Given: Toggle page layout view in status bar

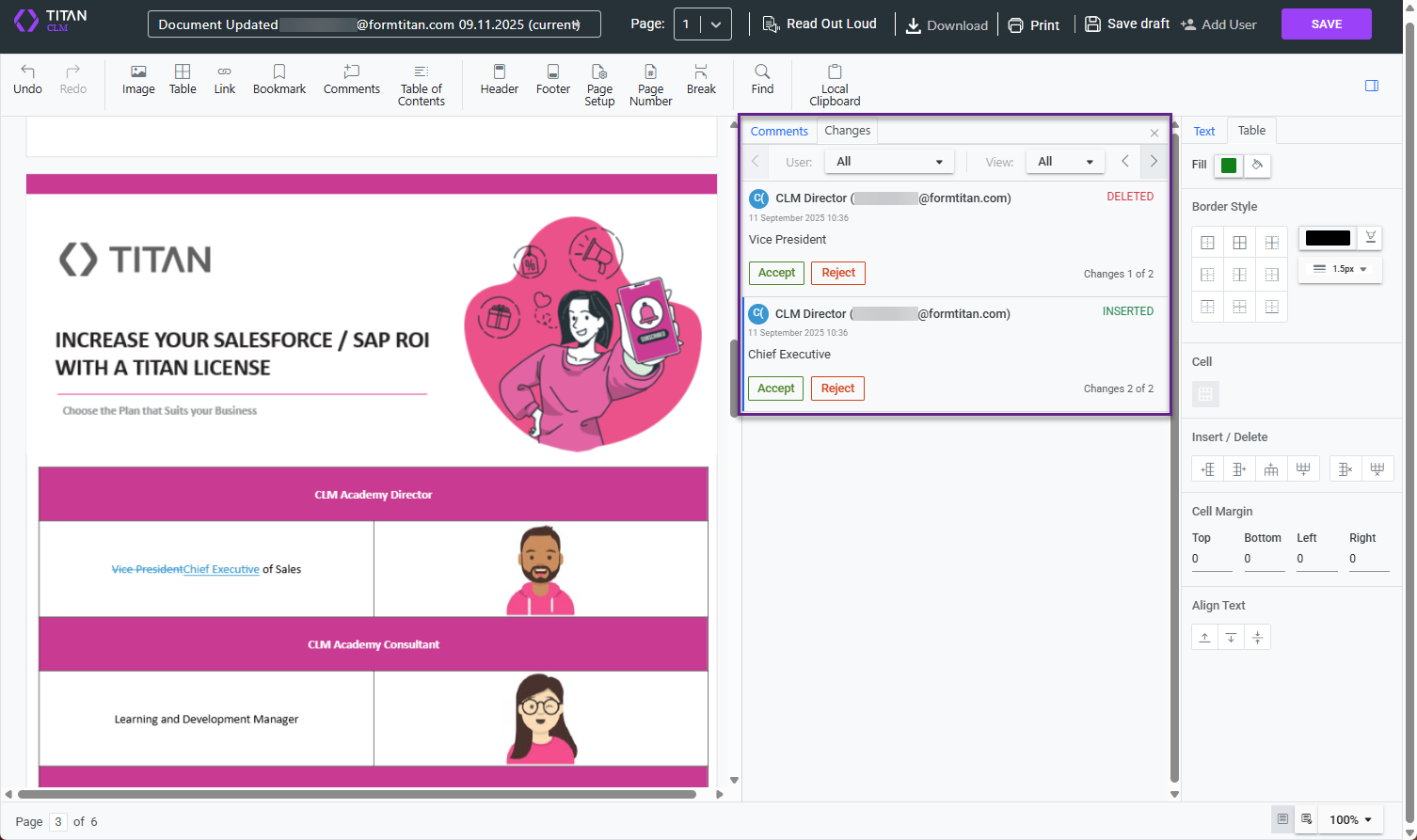Looking at the screenshot, I should click(x=1282, y=819).
